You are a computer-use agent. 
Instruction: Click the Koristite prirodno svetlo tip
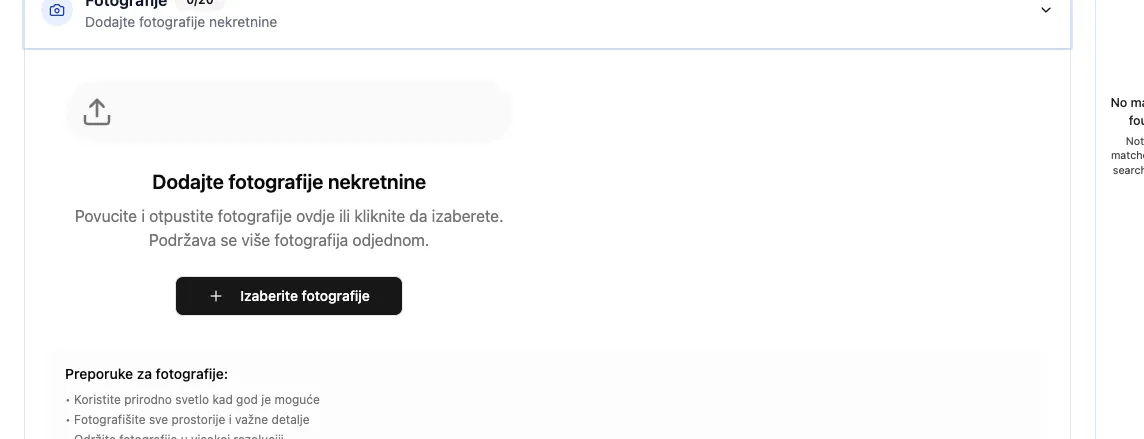197,400
